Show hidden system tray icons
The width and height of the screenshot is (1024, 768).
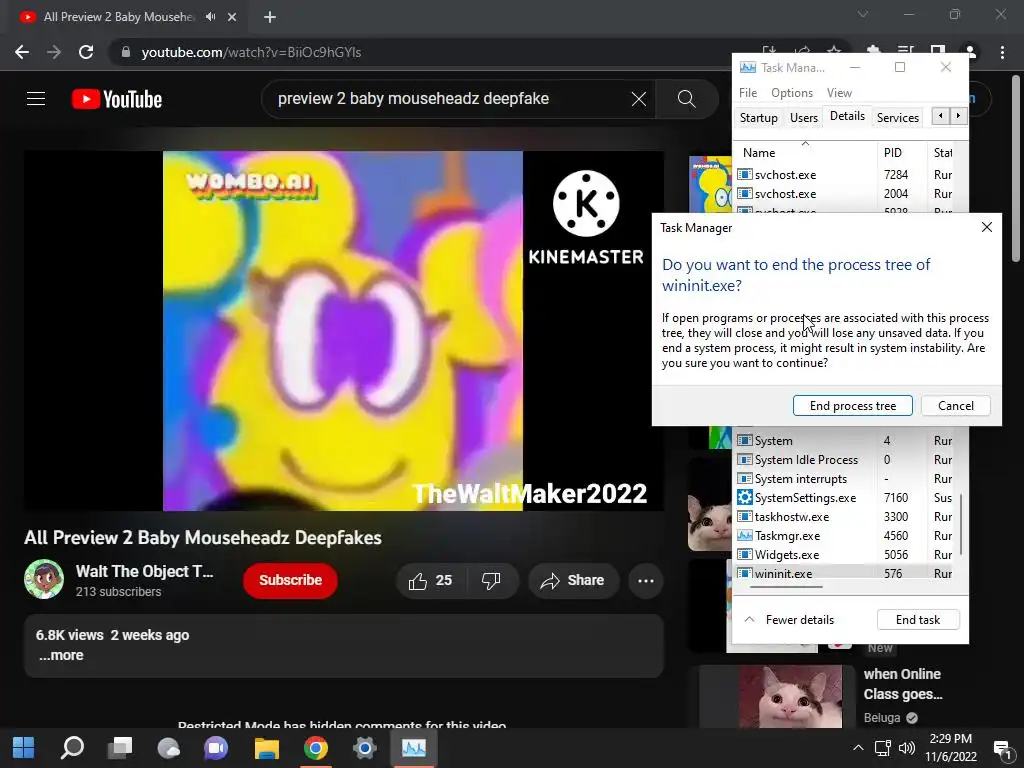858,748
